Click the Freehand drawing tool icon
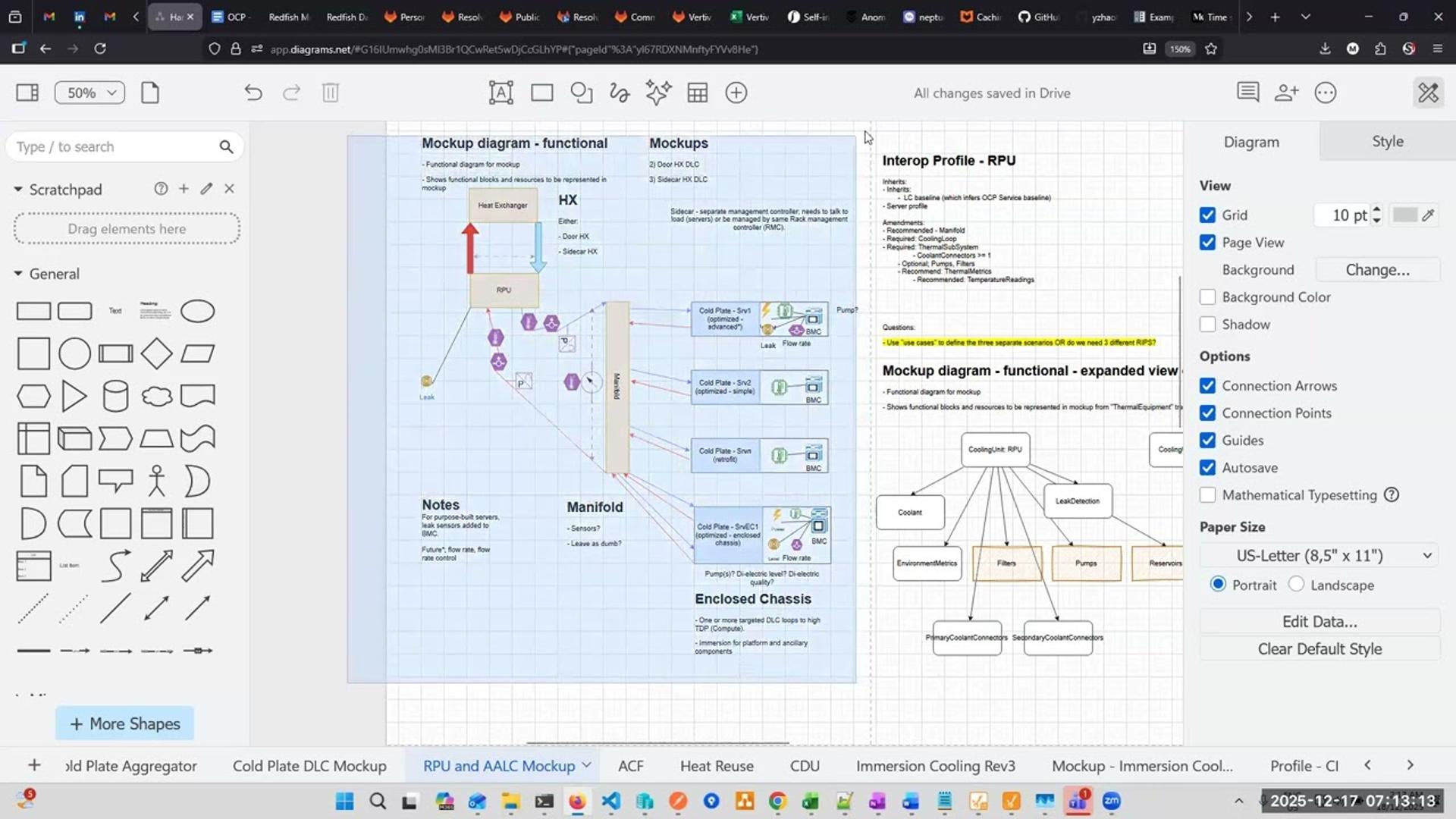 620,93
